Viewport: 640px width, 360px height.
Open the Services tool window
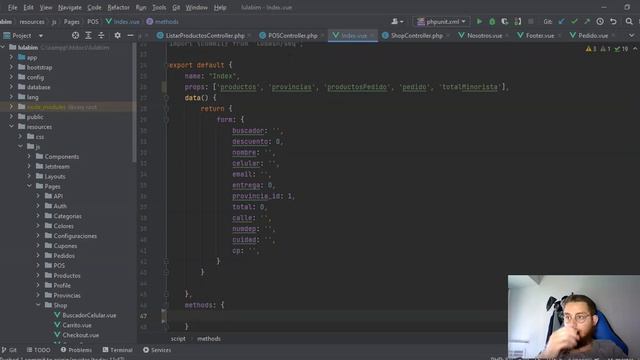pos(157,350)
